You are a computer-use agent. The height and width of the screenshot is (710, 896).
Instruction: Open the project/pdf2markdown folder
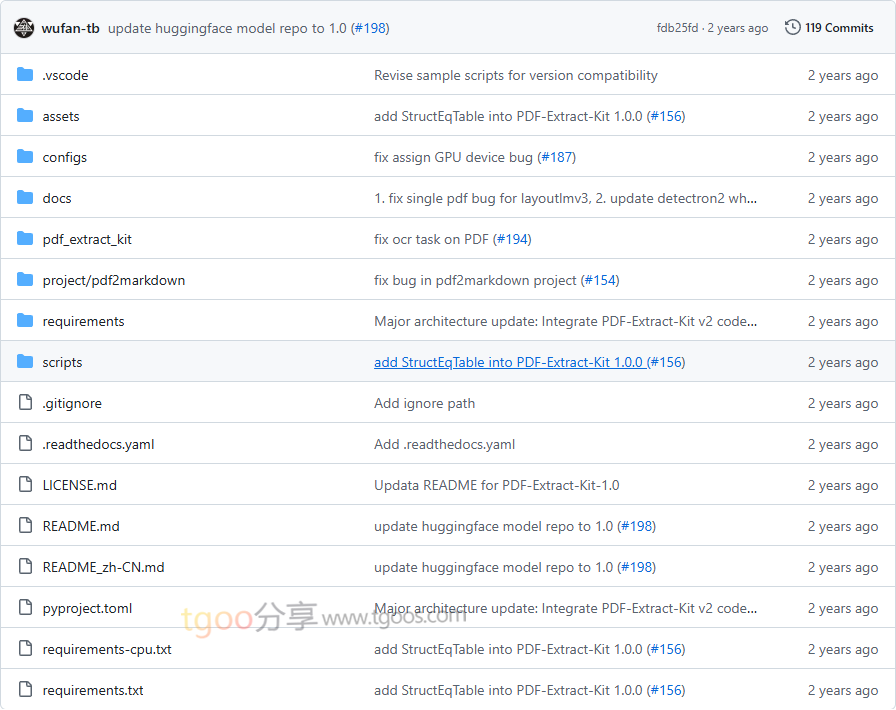tap(113, 280)
